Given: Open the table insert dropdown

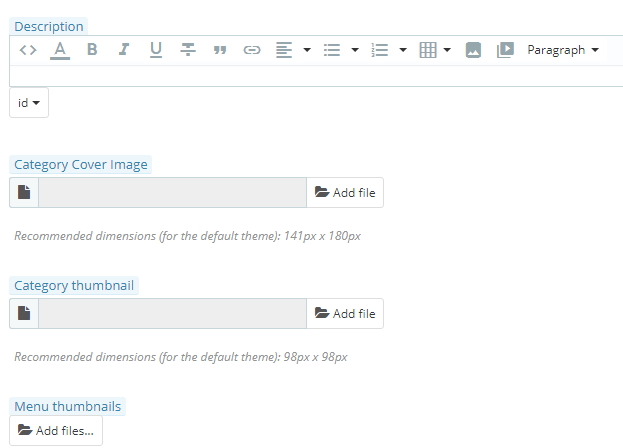Looking at the screenshot, I should [x=435, y=50].
